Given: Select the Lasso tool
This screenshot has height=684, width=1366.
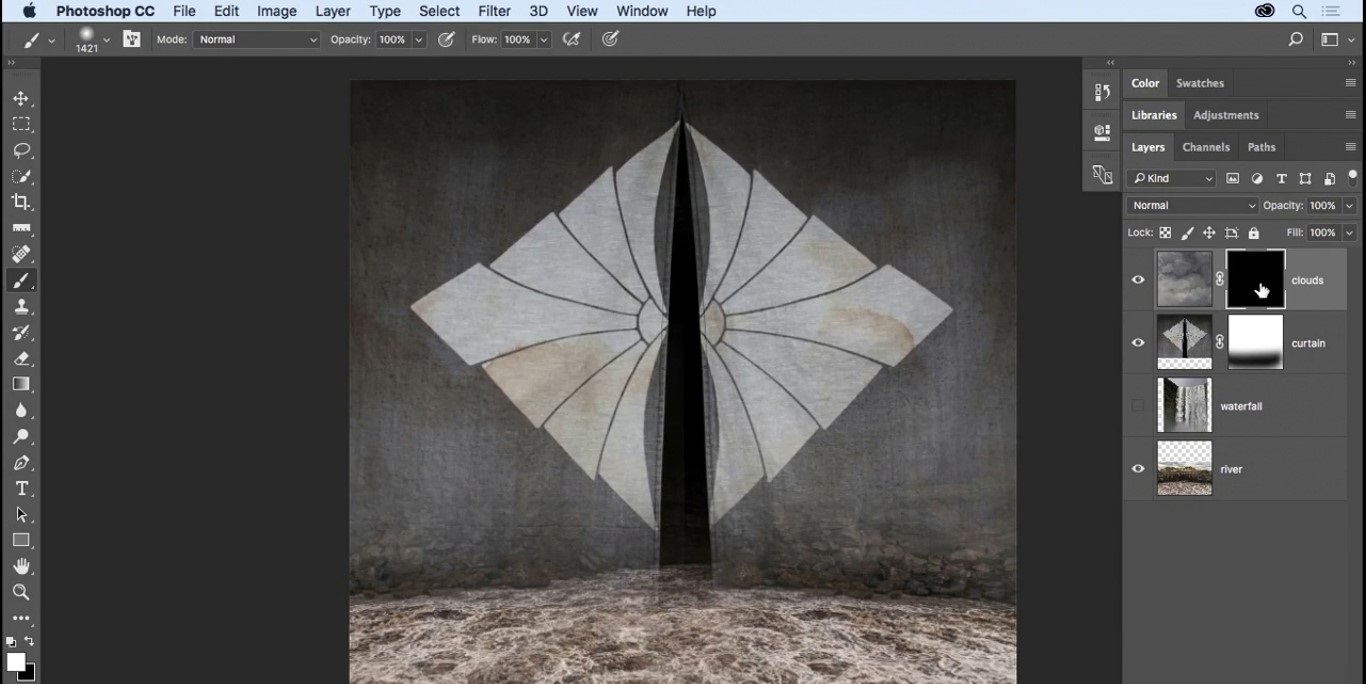Looking at the screenshot, I should tap(21, 151).
